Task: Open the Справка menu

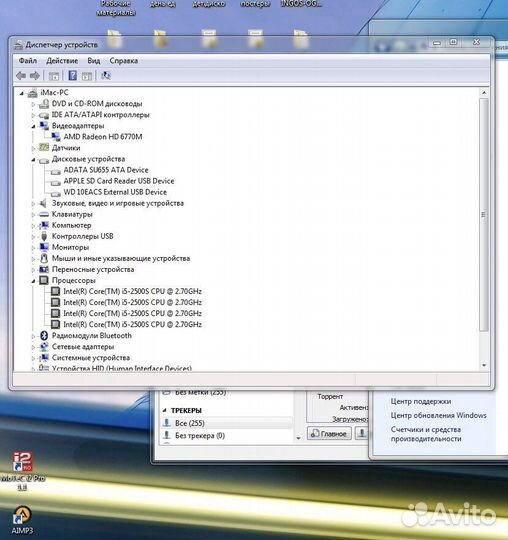Action: [124, 61]
